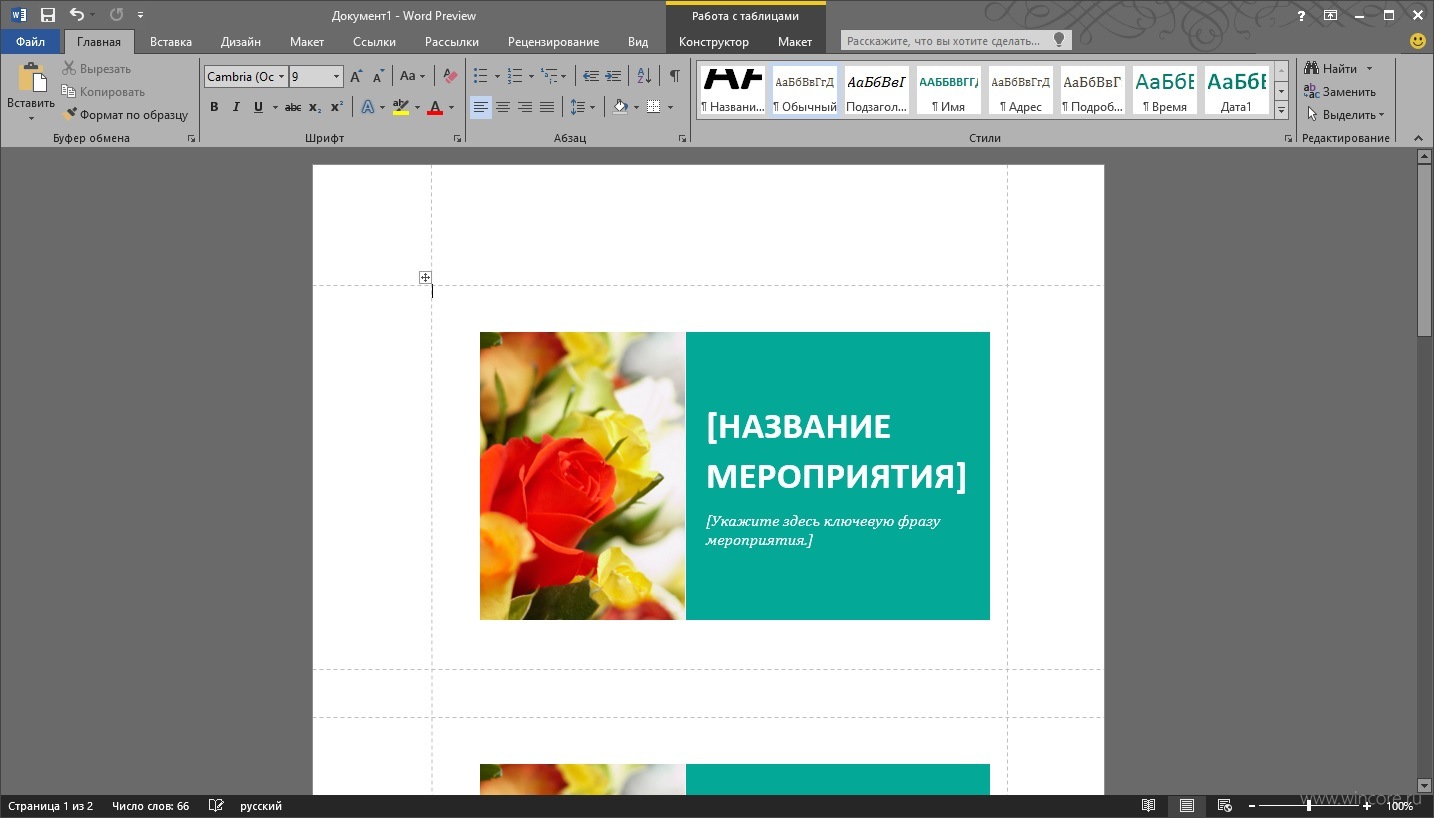1434x818 pixels.
Task: Toggle superscript formatting
Action: point(337,107)
